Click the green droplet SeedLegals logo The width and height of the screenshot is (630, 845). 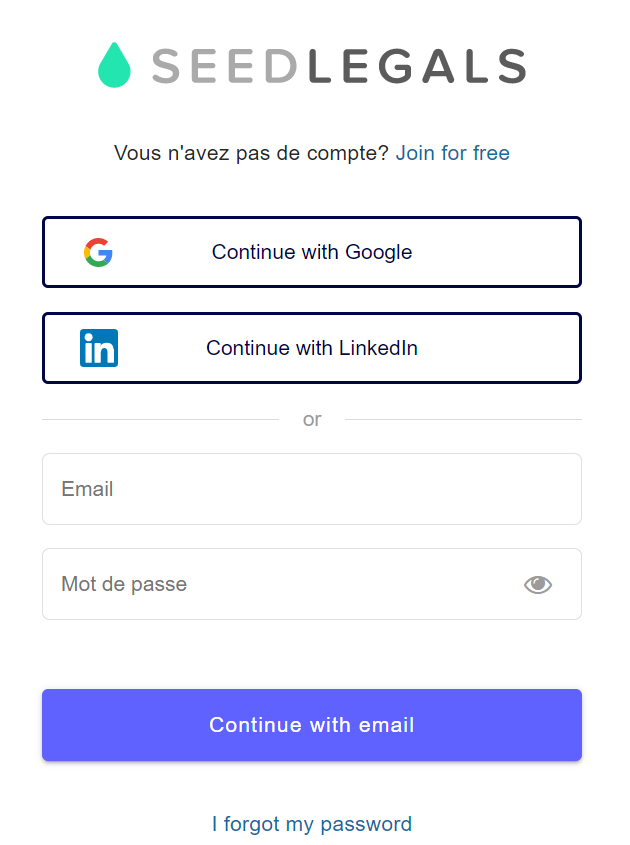click(114, 66)
